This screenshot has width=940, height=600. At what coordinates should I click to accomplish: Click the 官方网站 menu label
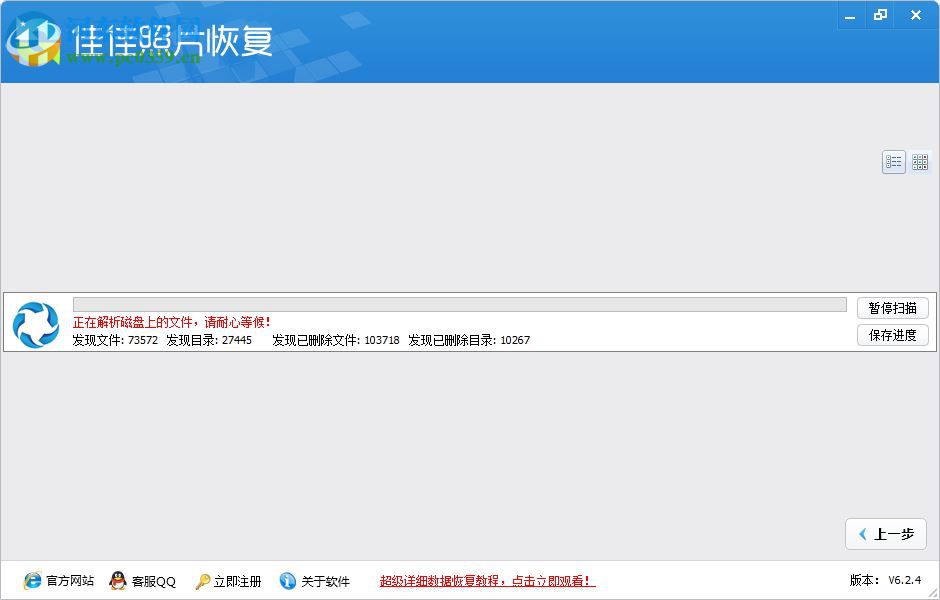[x=68, y=581]
